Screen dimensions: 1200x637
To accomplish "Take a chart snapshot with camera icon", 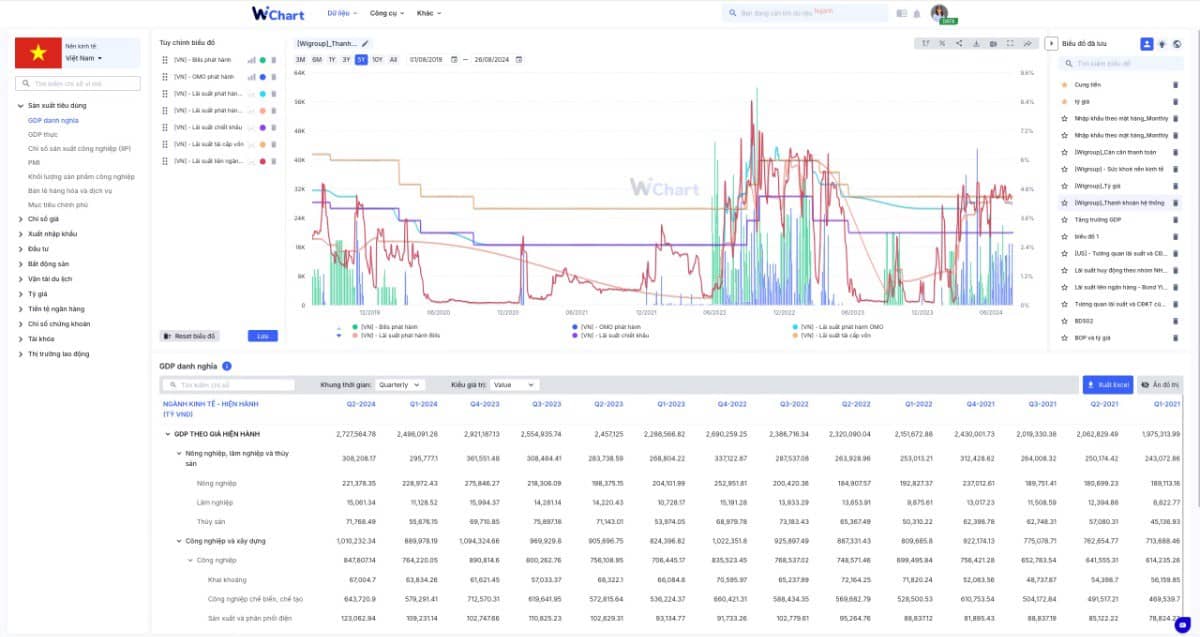I will (x=993, y=43).
